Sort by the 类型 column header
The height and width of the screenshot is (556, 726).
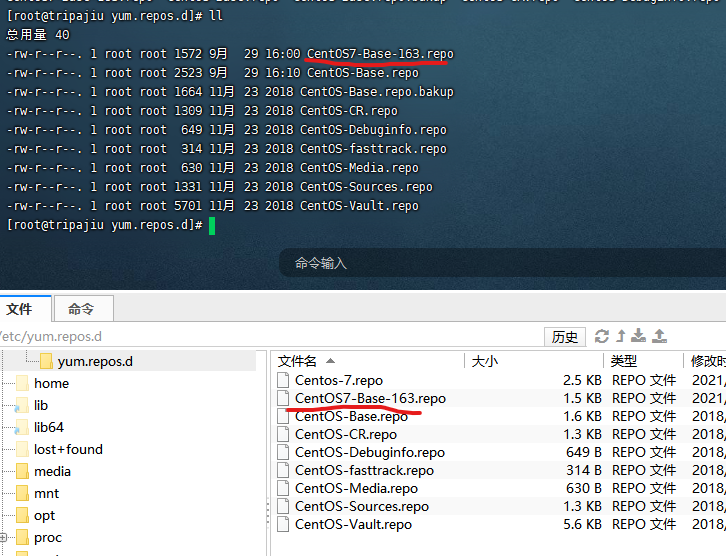click(643, 361)
